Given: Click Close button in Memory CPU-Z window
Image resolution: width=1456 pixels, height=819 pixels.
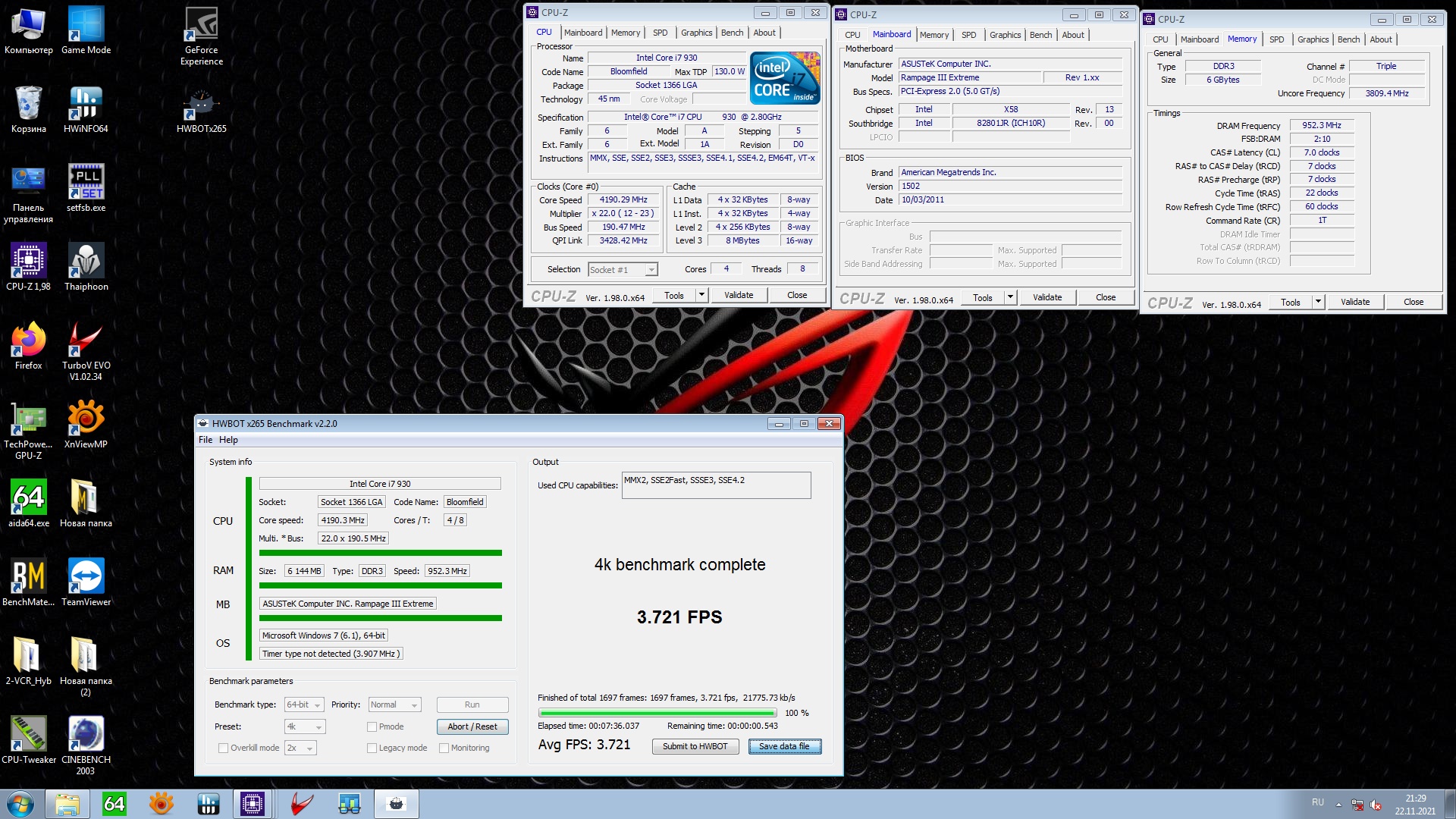Looking at the screenshot, I should (x=1414, y=302).
